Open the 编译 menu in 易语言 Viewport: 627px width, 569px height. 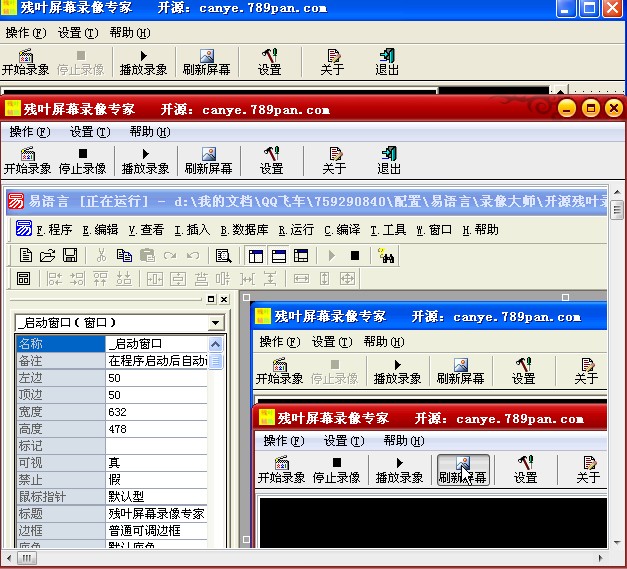pyautogui.click(x=342, y=229)
